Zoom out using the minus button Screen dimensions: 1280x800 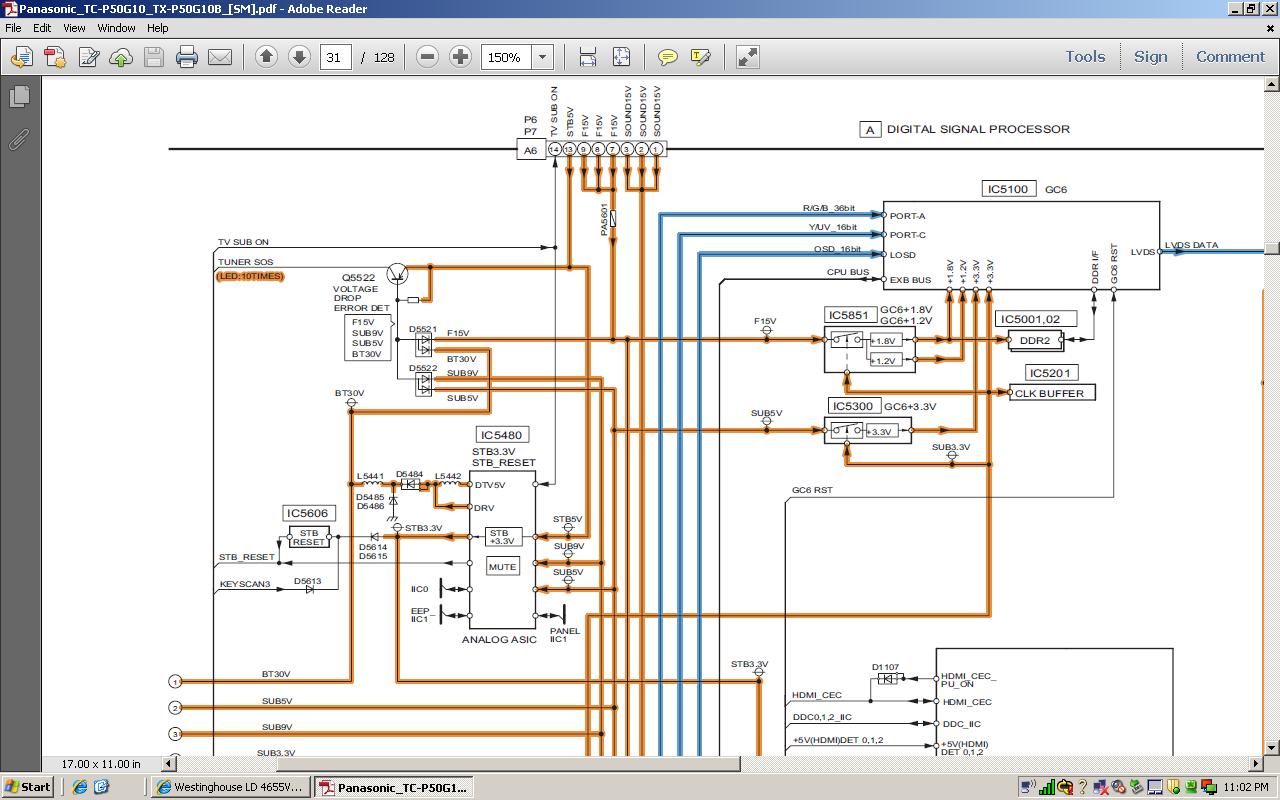click(427, 57)
